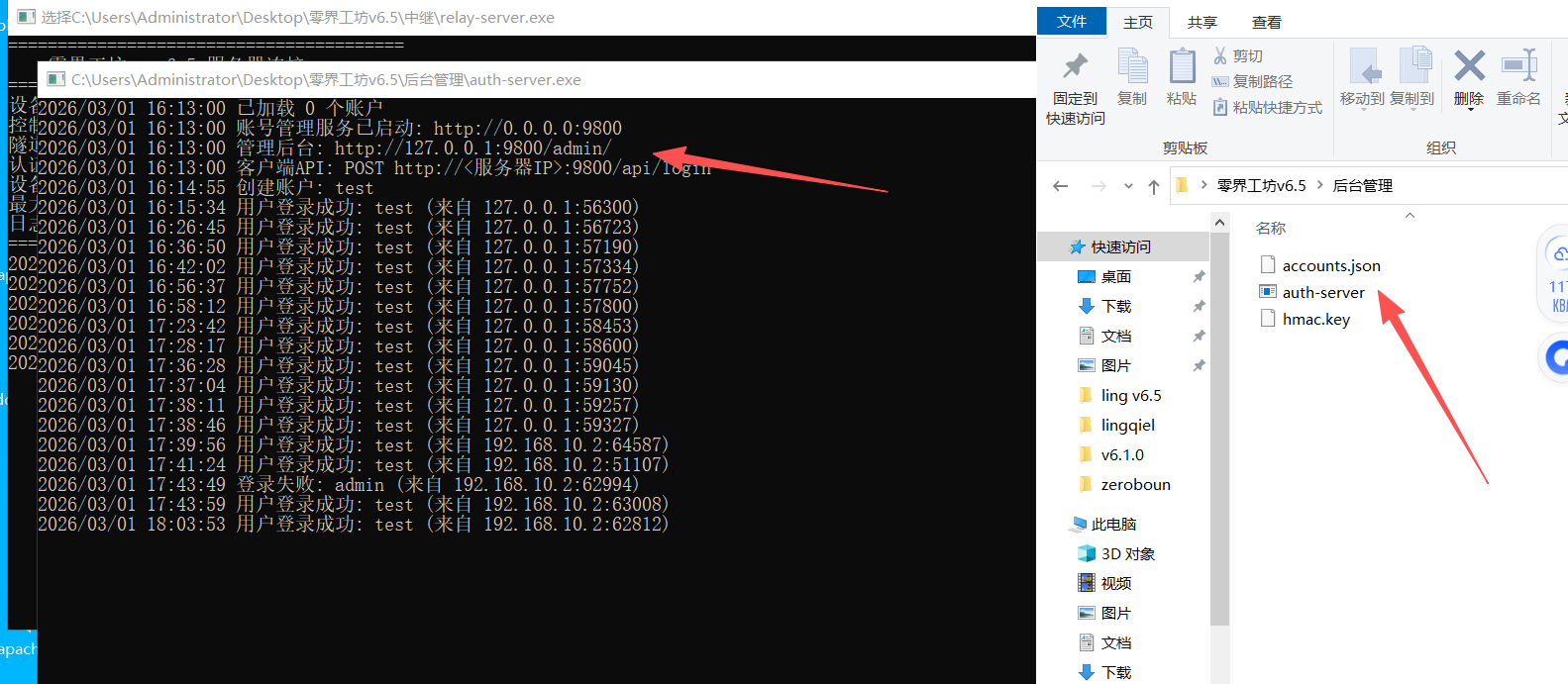The height and width of the screenshot is (684, 1568).
Task: Click the Copy icon in ribbon
Action: [1131, 67]
